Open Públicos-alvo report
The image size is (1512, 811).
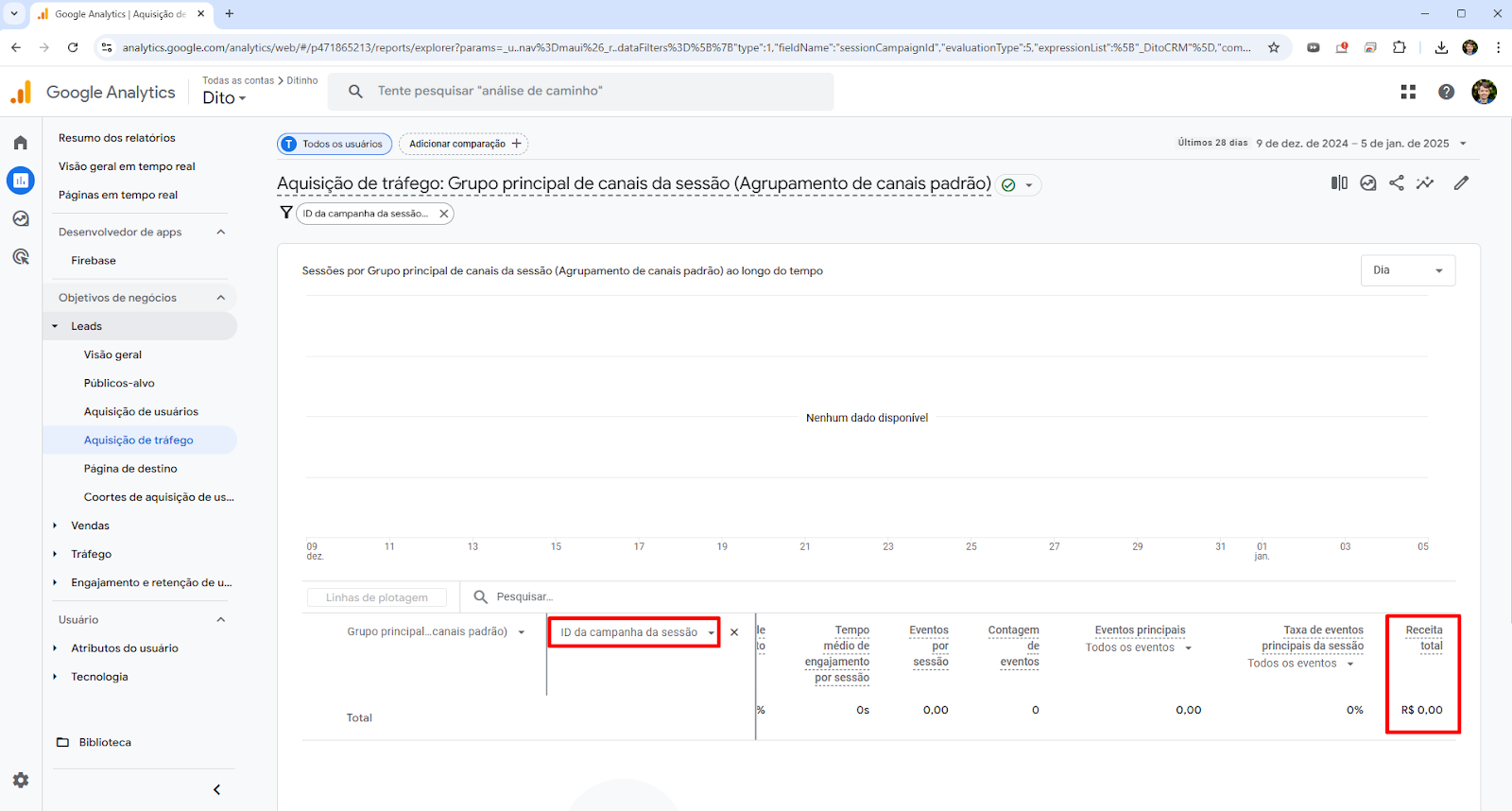119,384
